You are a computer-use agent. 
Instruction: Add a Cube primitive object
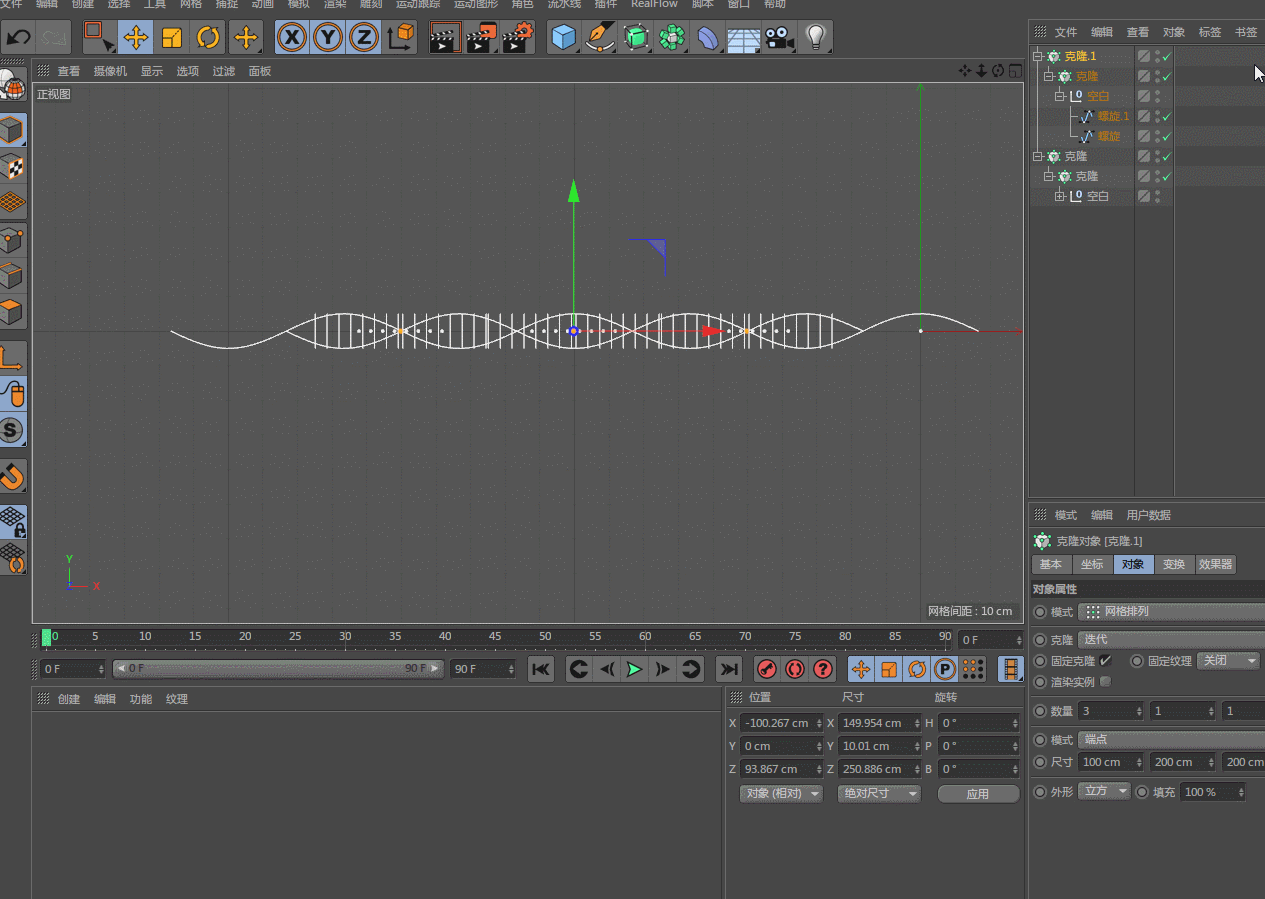564,38
